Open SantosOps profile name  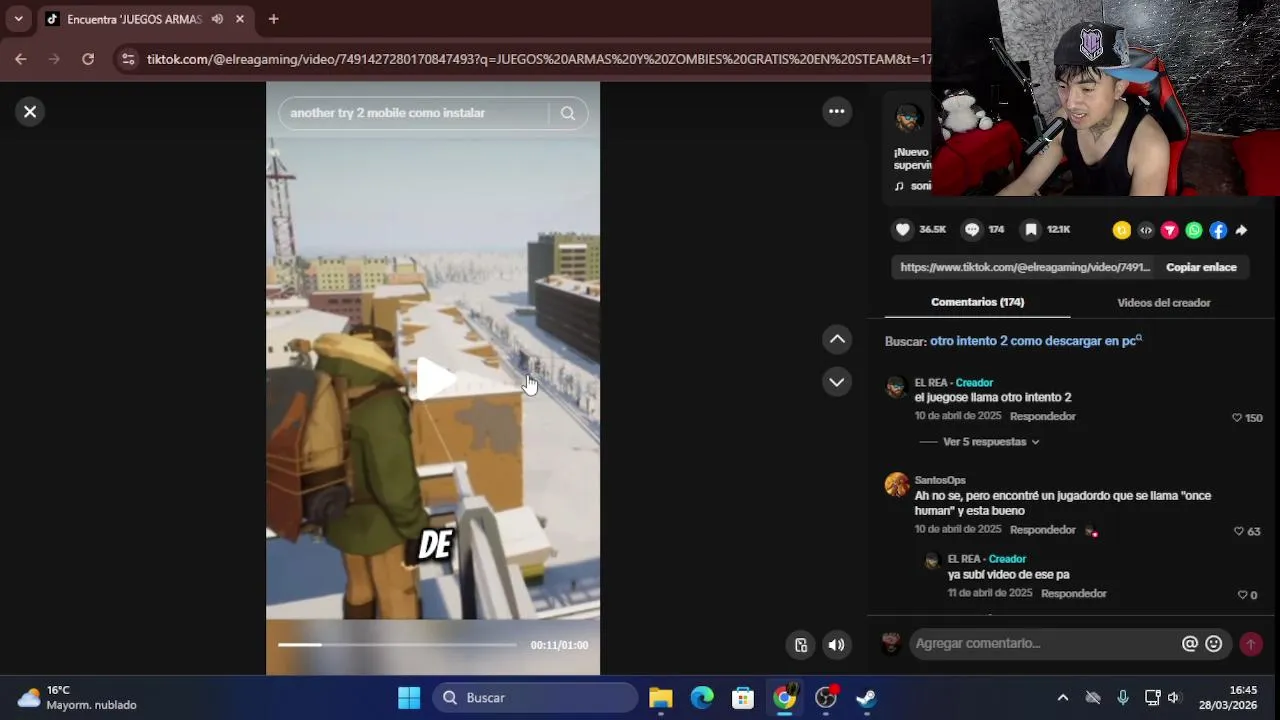[x=940, y=480]
